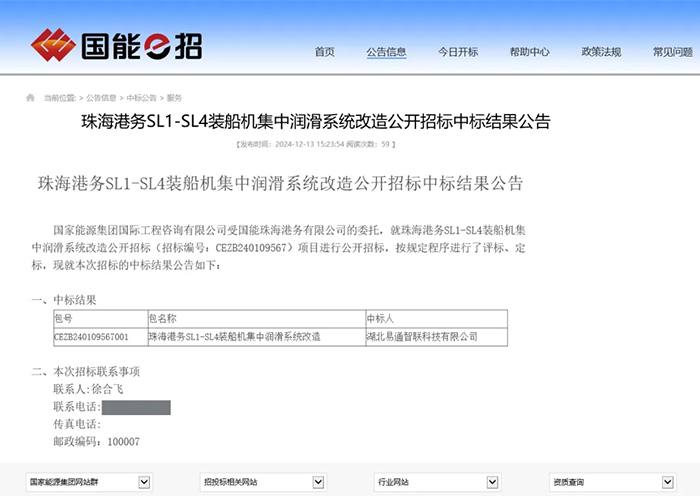Click 中标公告 breadcrumb link
This screenshot has width=700, height=500.
[141, 98]
